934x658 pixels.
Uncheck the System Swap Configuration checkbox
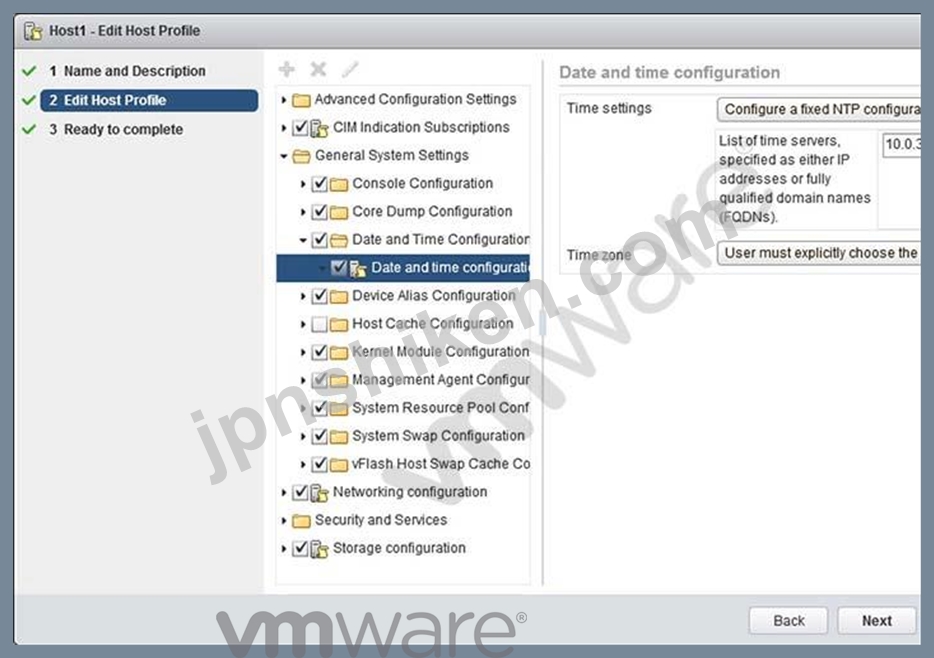[x=320, y=436]
